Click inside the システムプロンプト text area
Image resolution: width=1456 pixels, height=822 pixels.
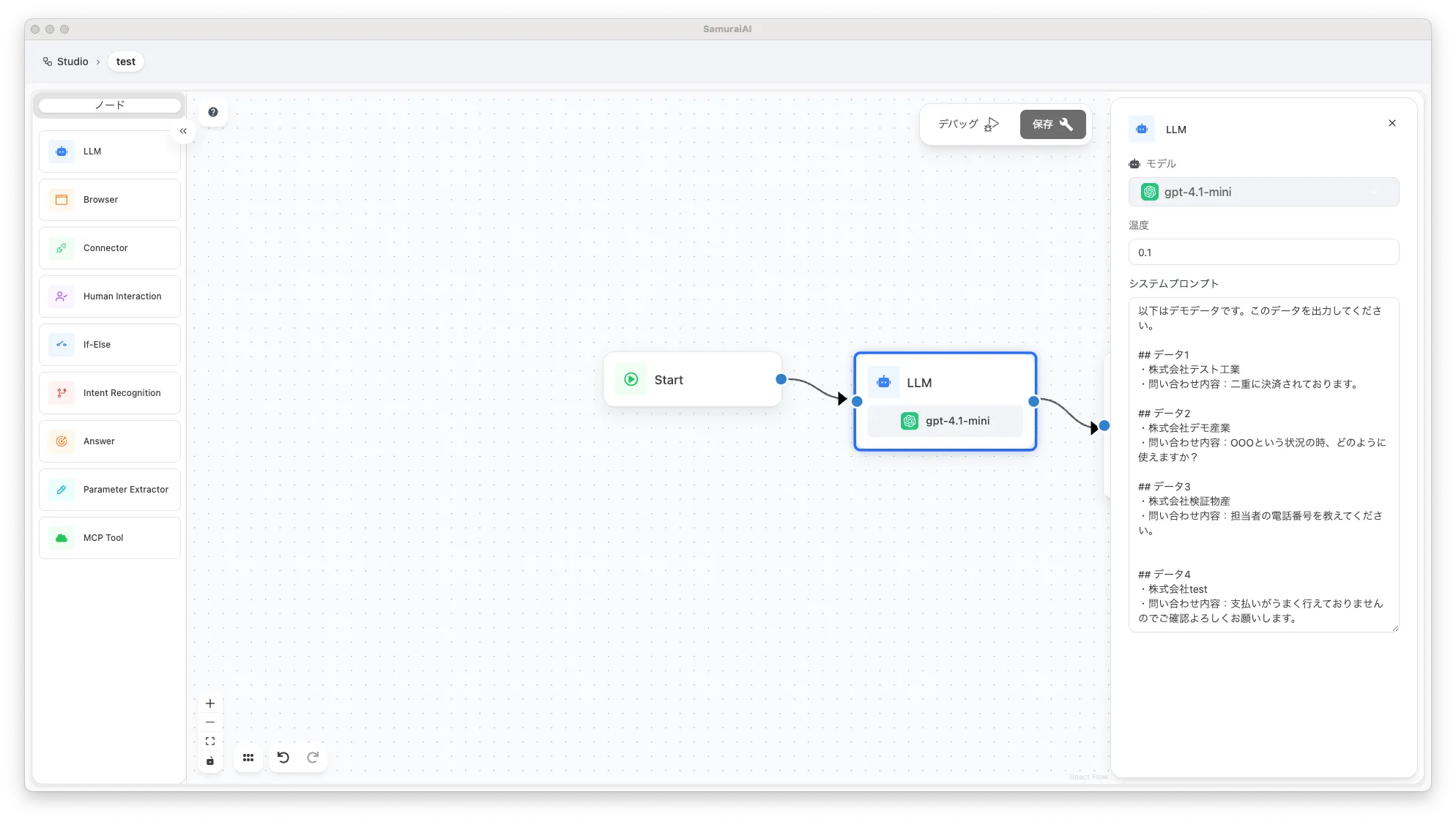pyautogui.click(x=1263, y=464)
